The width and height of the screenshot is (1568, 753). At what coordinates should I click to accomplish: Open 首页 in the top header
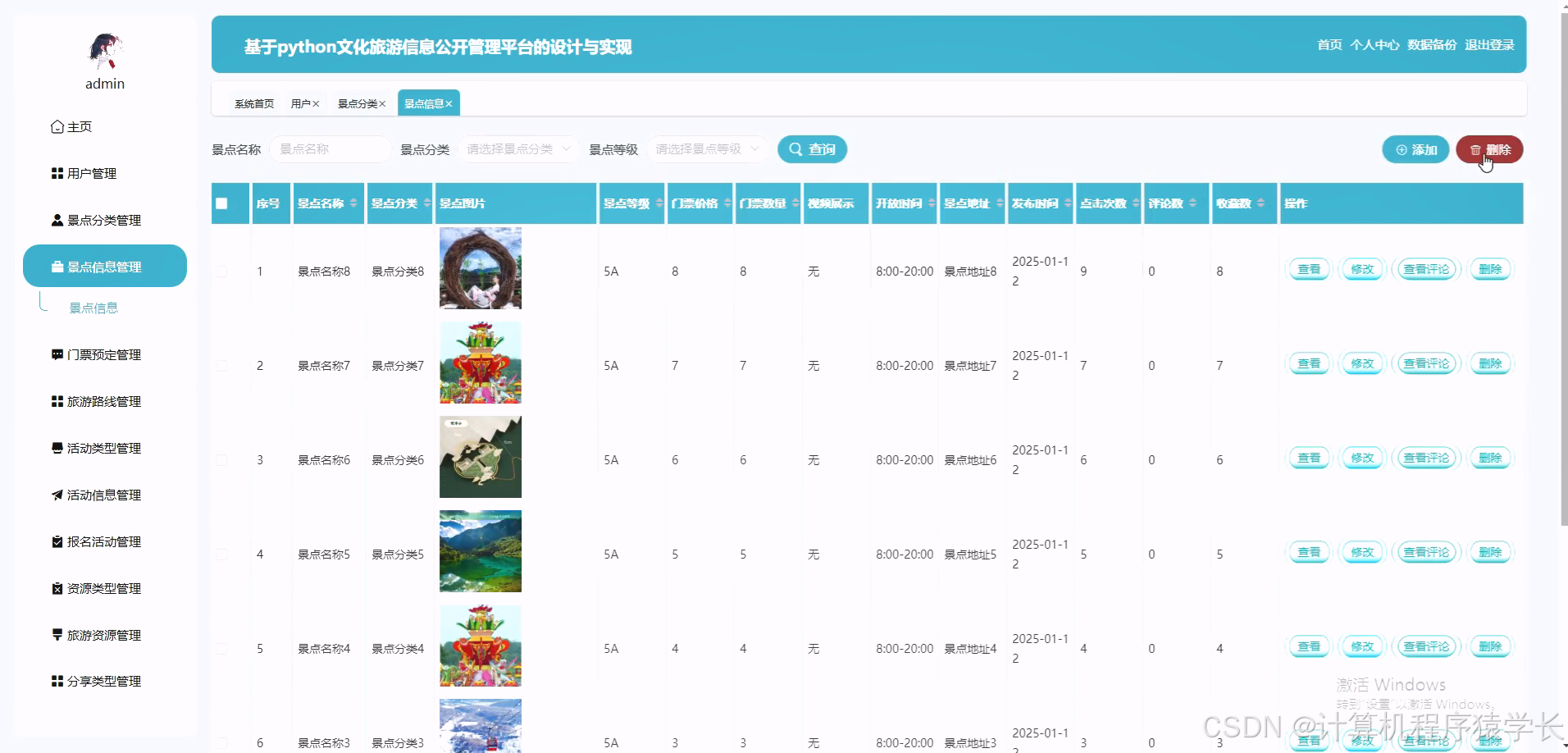point(1329,44)
